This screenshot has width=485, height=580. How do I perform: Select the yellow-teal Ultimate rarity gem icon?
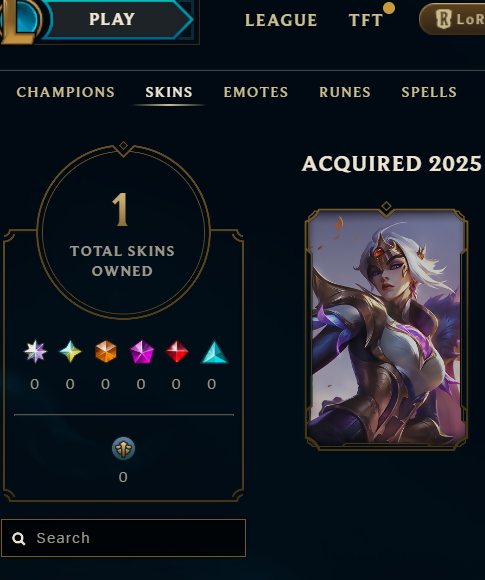pos(70,351)
